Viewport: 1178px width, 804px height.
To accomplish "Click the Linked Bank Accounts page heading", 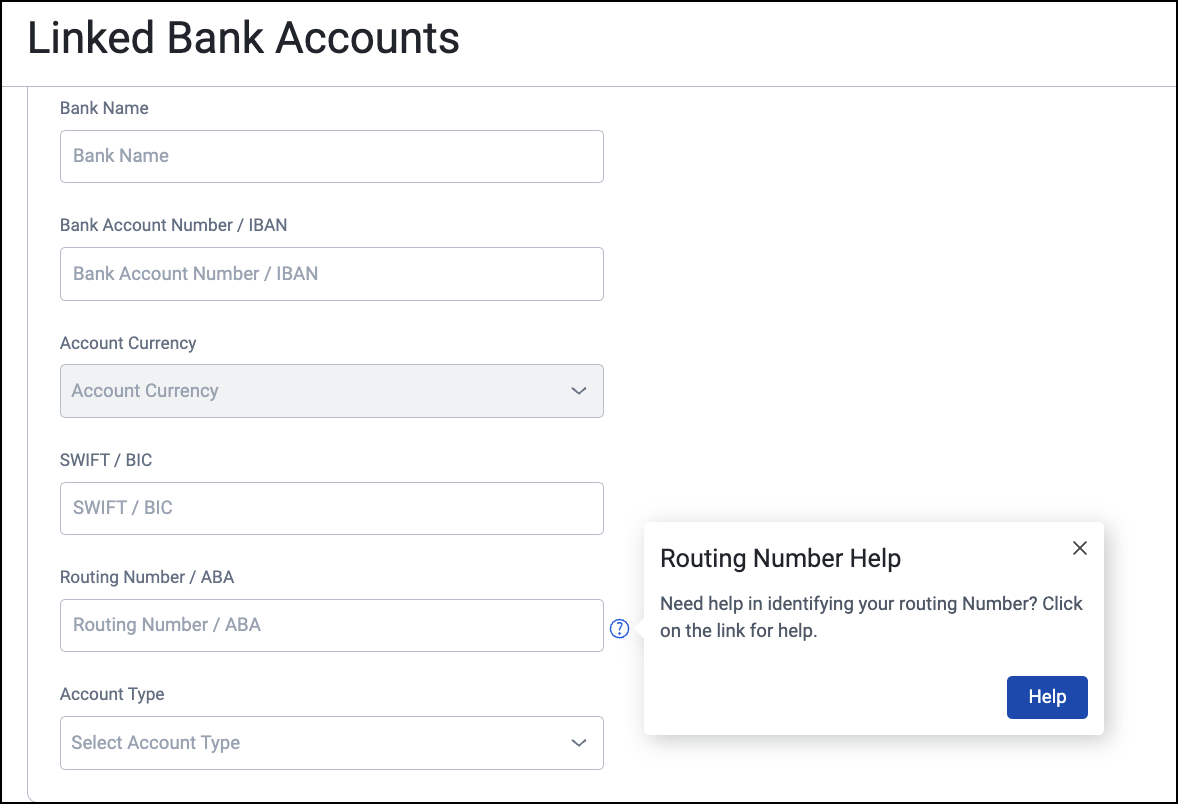I will tap(243, 38).
